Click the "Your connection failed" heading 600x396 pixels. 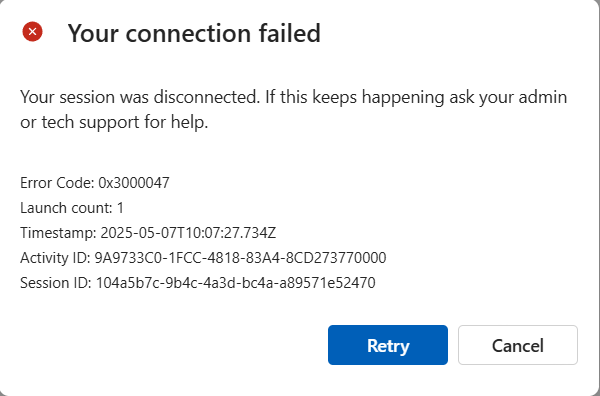pyautogui.click(x=194, y=33)
